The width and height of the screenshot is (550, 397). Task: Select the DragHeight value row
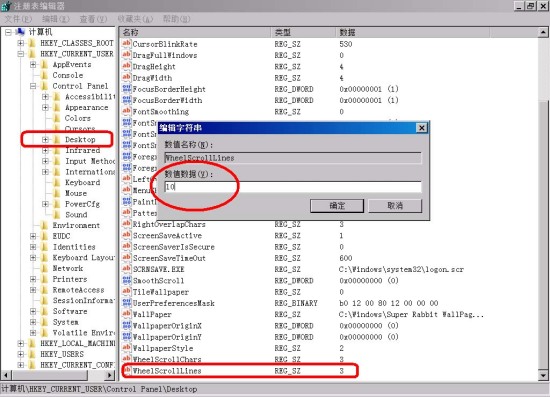233,66
